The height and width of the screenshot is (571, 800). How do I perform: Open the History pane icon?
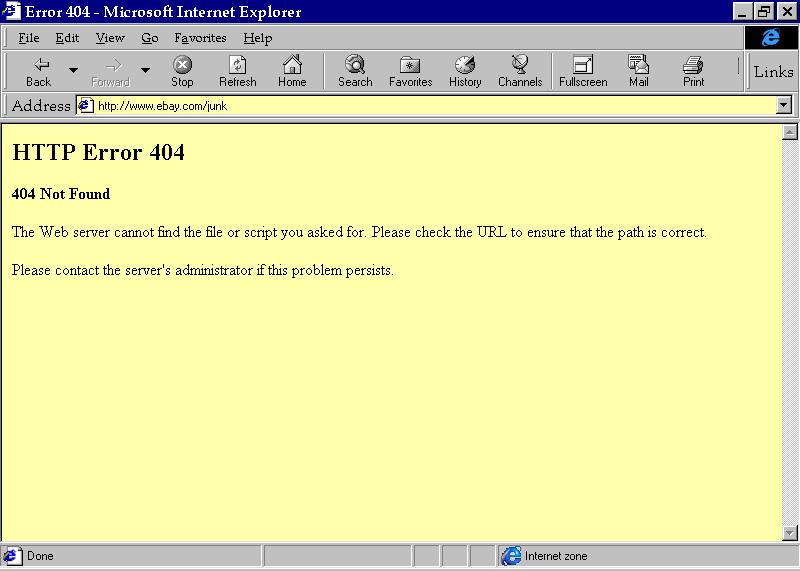tap(465, 71)
